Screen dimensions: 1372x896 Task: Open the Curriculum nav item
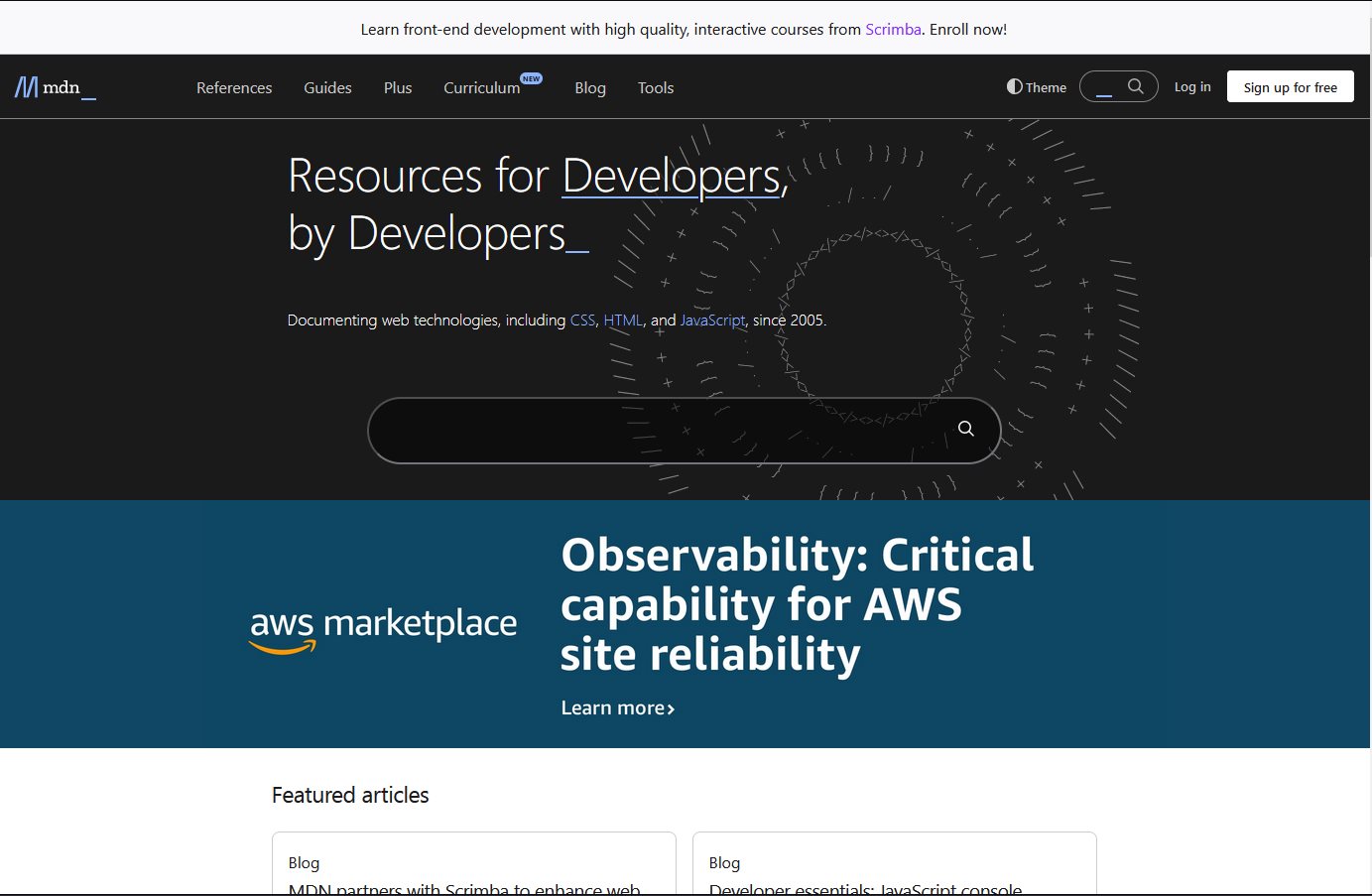[x=481, y=87]
